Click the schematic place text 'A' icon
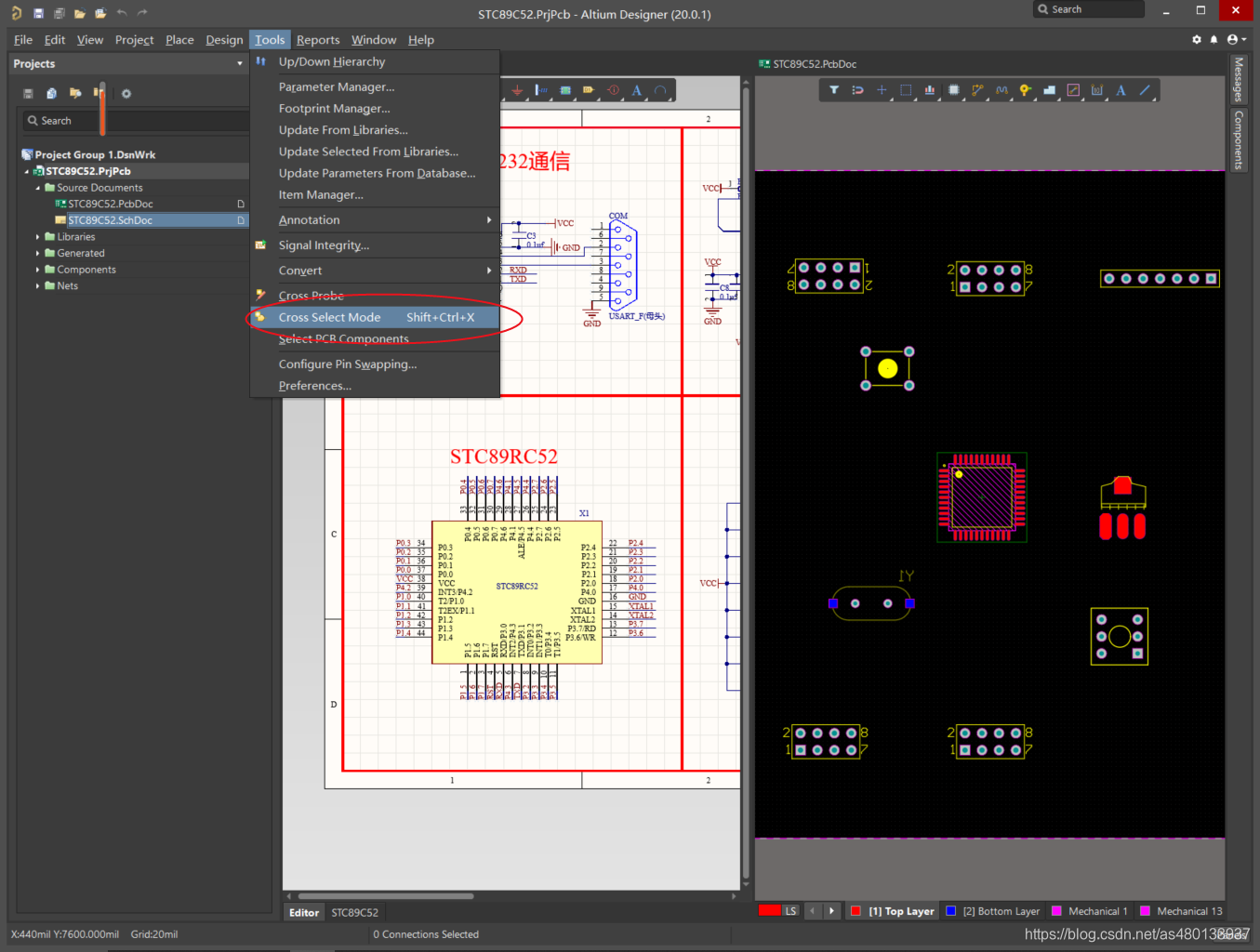Screen dimensions: 1260x952 (637, 90)
